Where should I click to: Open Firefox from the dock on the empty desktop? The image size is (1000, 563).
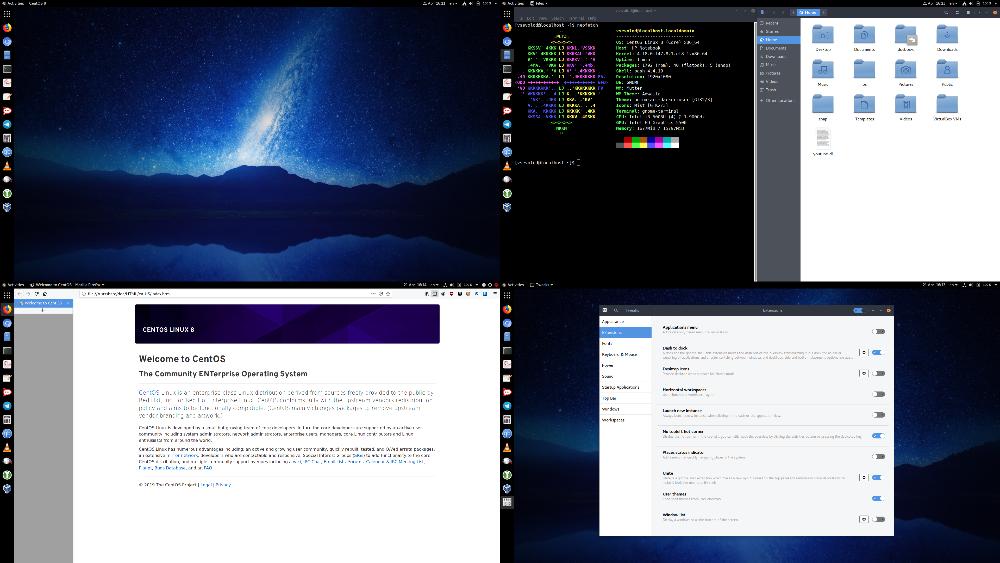coord(7,28)
